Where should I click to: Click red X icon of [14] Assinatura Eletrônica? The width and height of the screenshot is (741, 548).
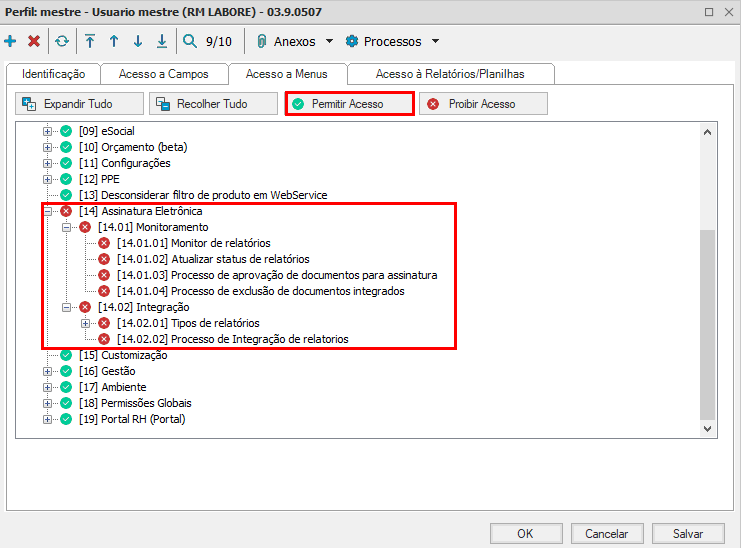[x=66, y=211]
